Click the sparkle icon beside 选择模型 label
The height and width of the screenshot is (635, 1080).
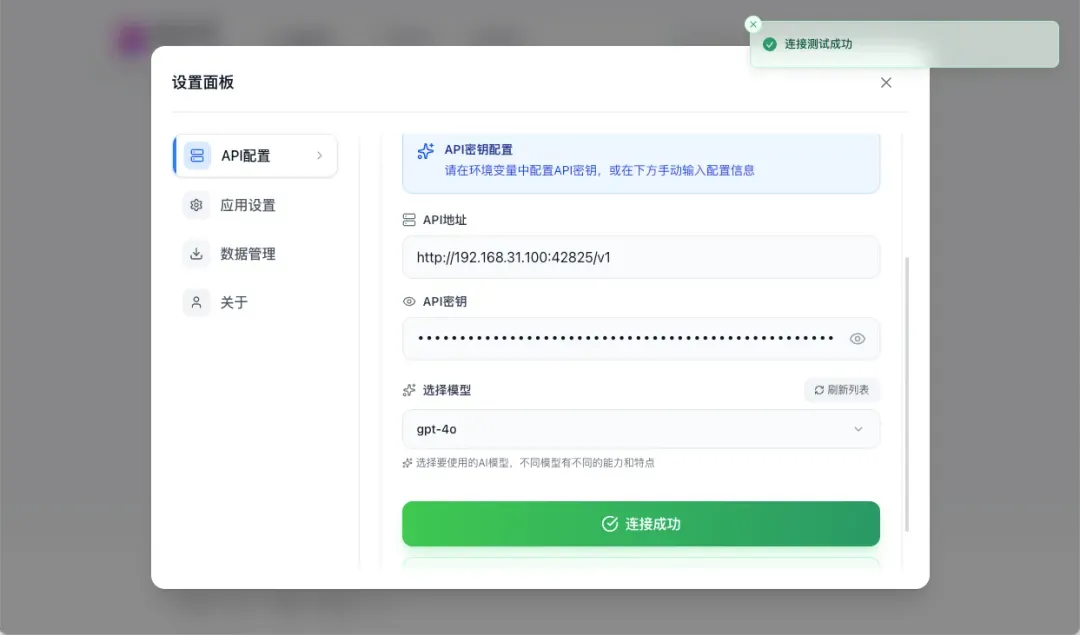click(x=409, y=390)
